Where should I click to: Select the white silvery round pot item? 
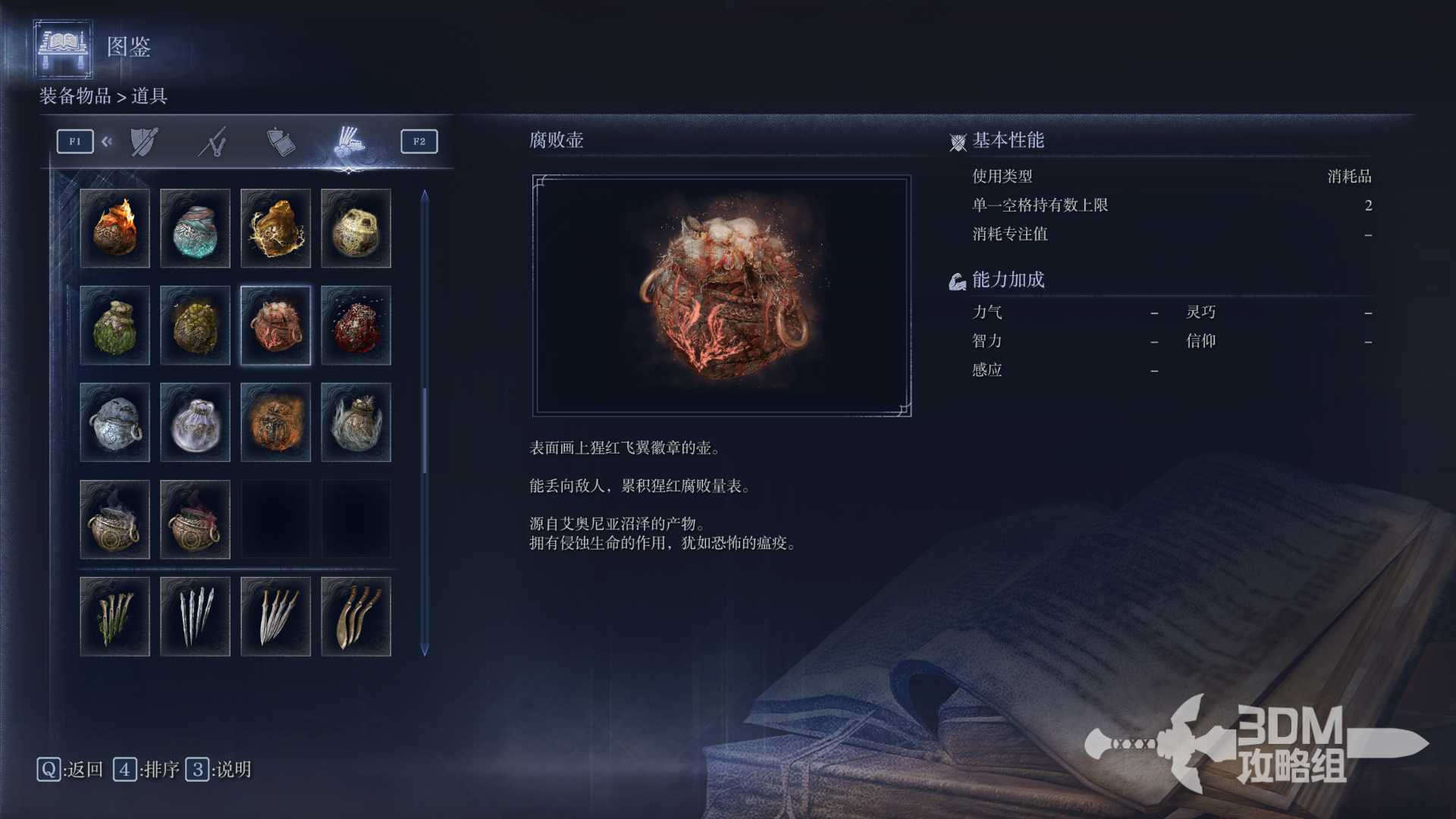195,422
